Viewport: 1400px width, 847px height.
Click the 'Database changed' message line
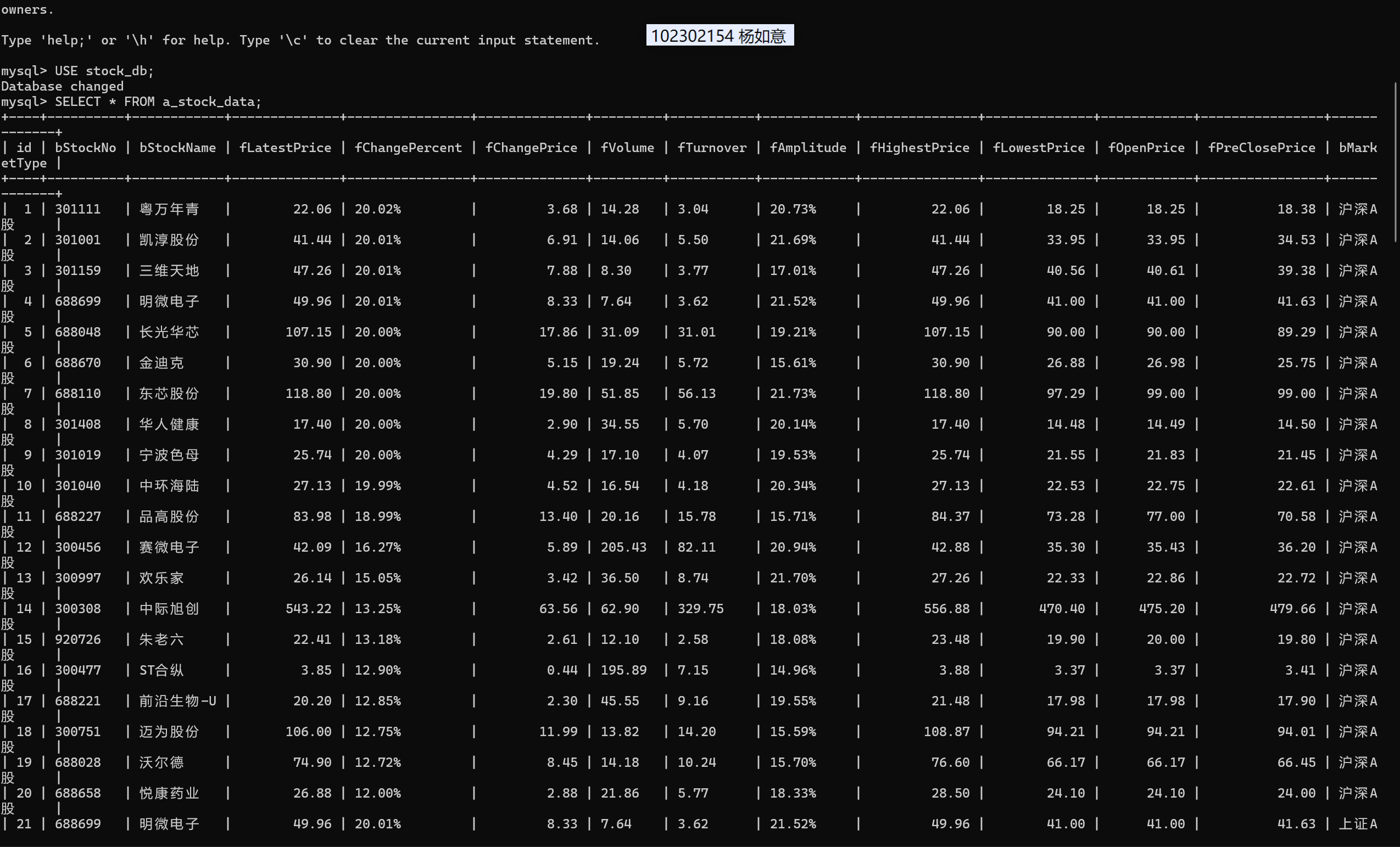(x=63, y=86)
